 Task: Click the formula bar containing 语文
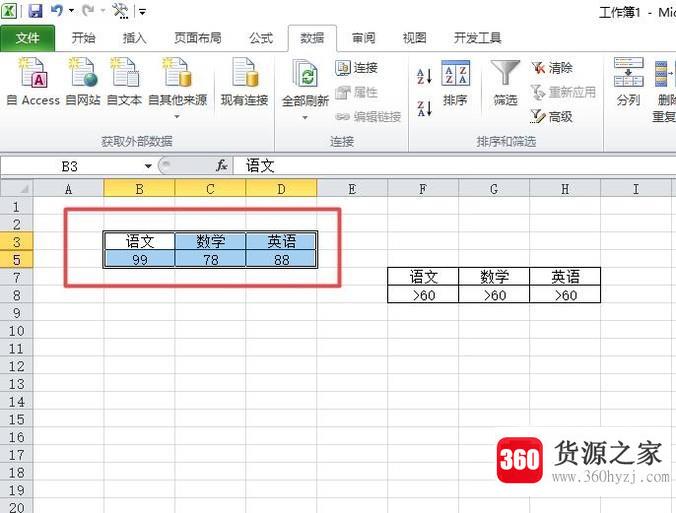pyautogui.click(x=454, y=166)
